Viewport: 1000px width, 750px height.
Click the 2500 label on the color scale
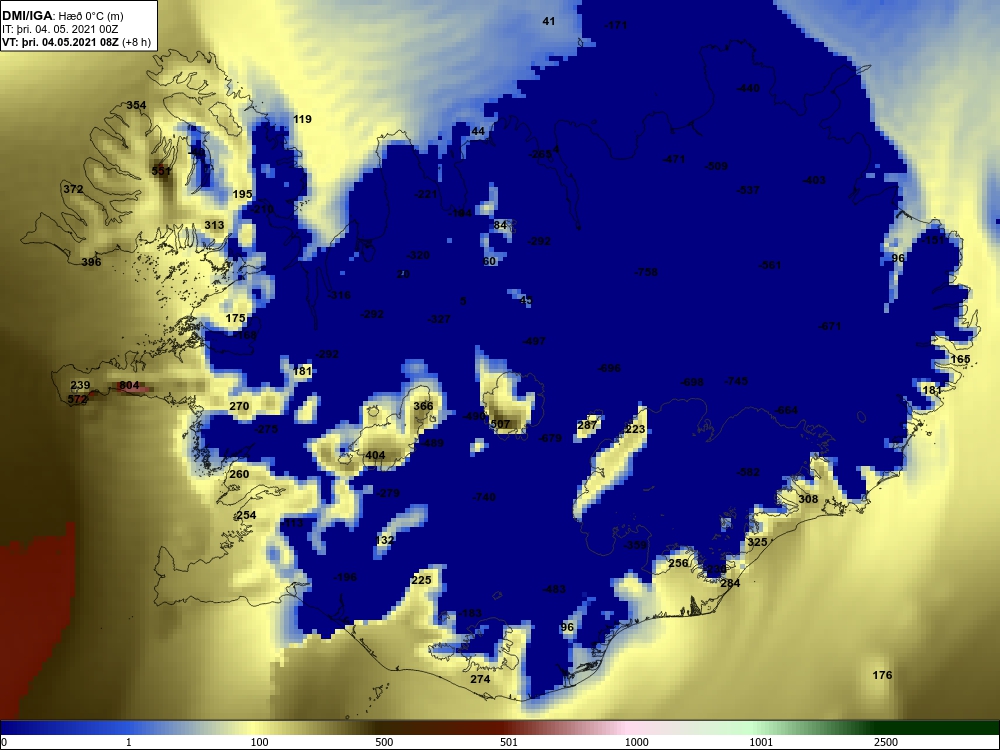click(886, 742)
